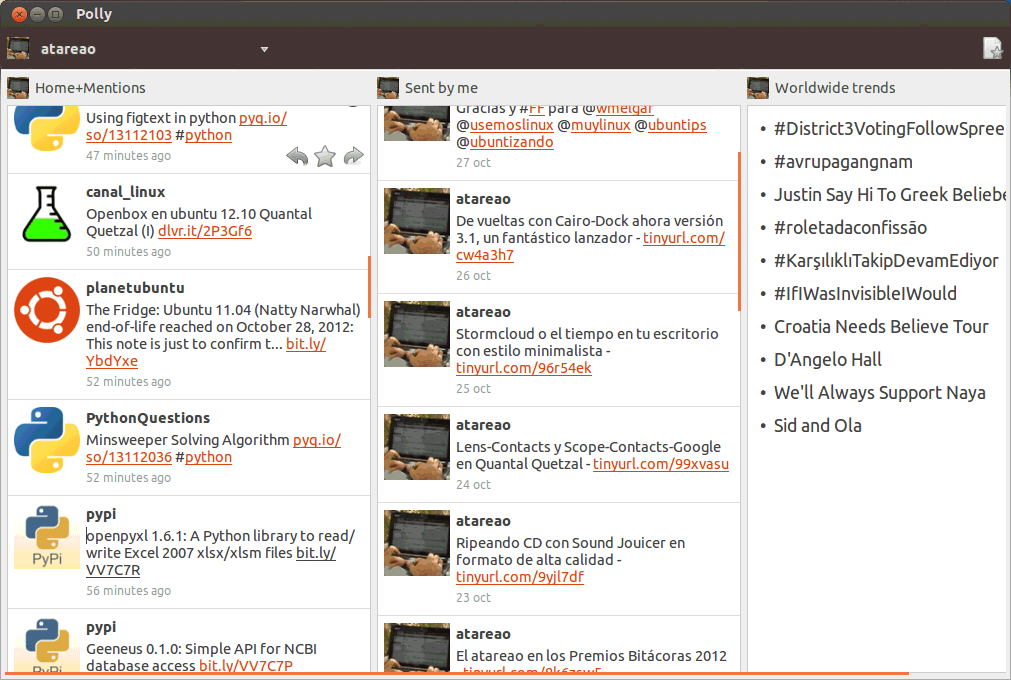Open avatar on Cairo-Dock tweet
The image size is (1011, 680).
[x=417, y=221]
